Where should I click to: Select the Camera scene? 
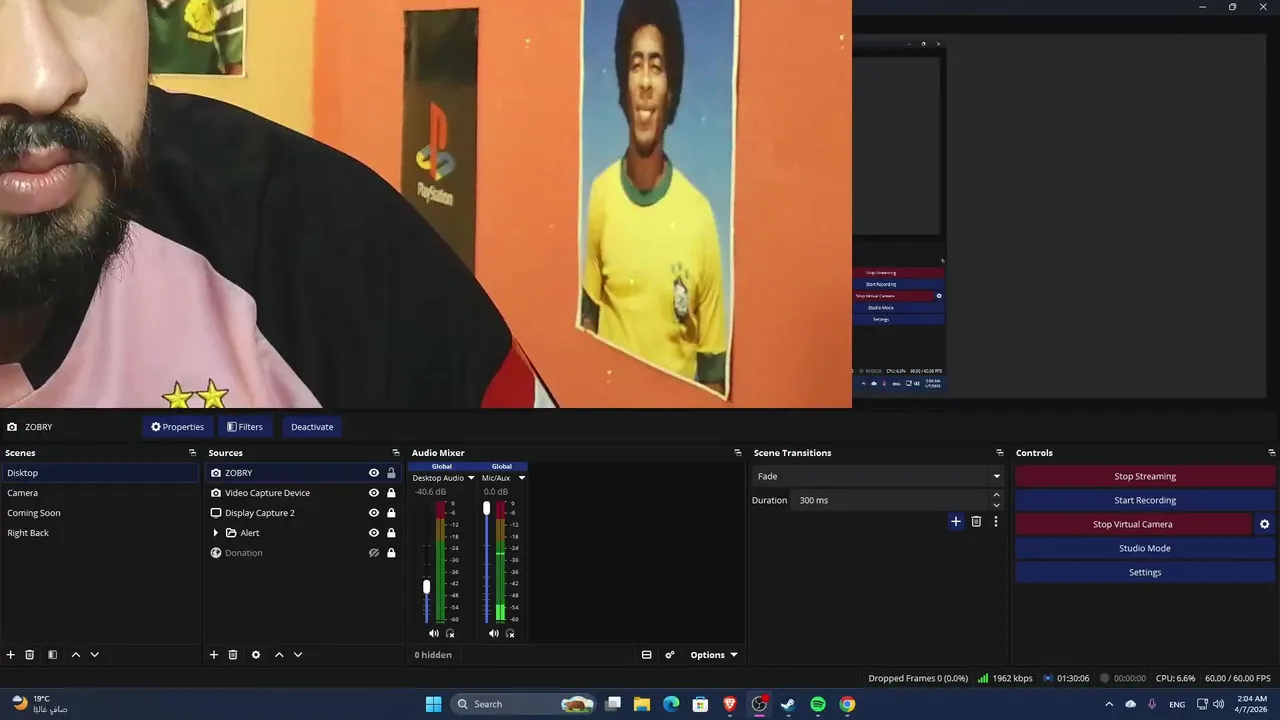point(100,493)
